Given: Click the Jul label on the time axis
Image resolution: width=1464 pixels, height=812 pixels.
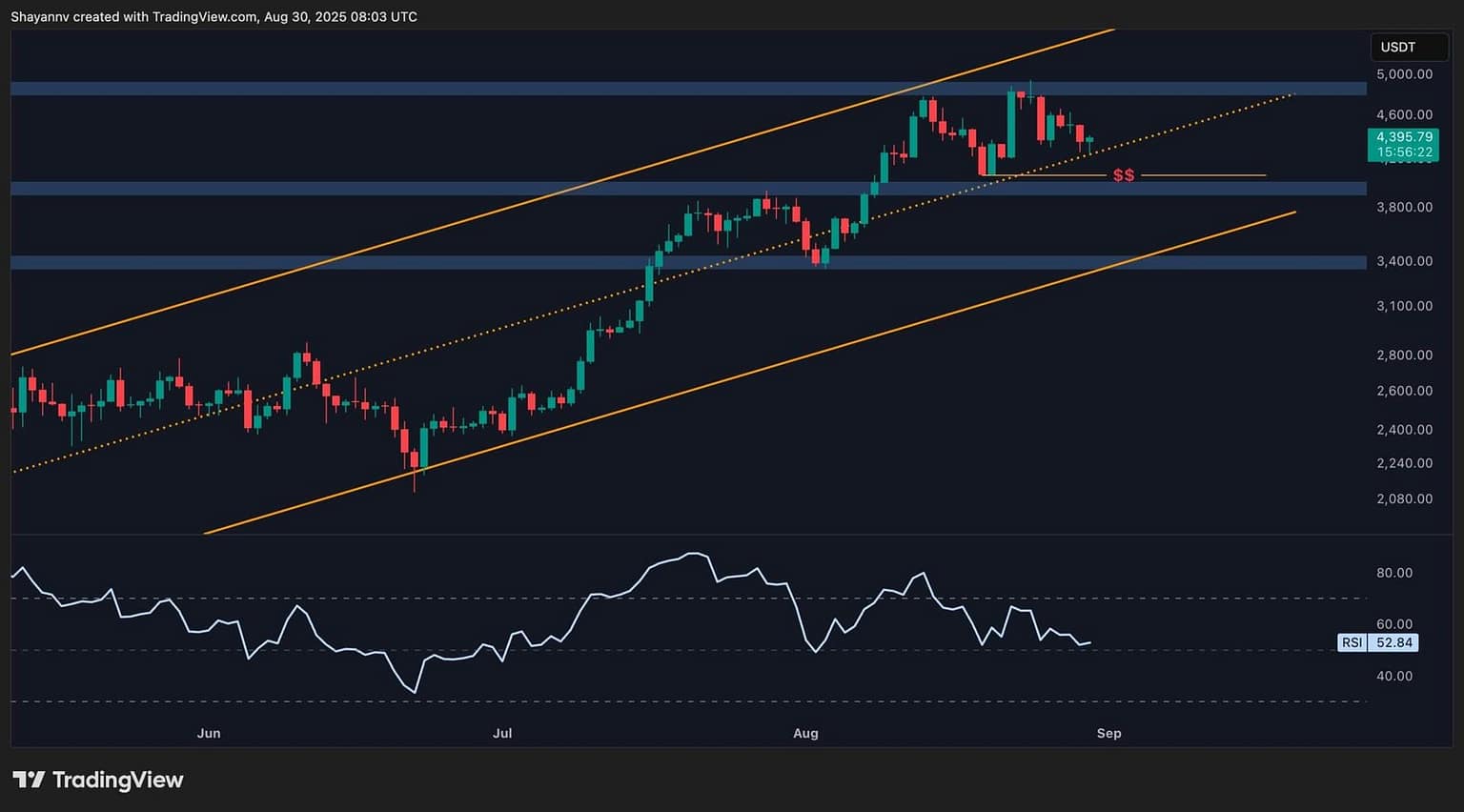Looking at the screenshot, I should pyautogui.click(x=502, y=733).
